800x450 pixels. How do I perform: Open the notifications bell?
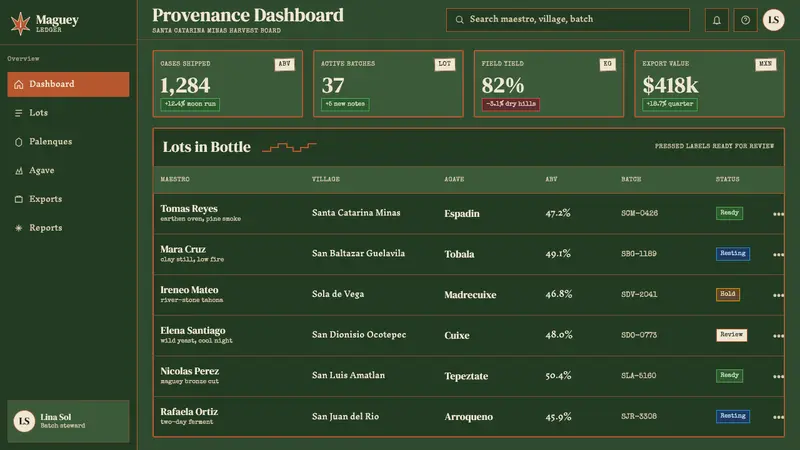(x=716, y=20)
